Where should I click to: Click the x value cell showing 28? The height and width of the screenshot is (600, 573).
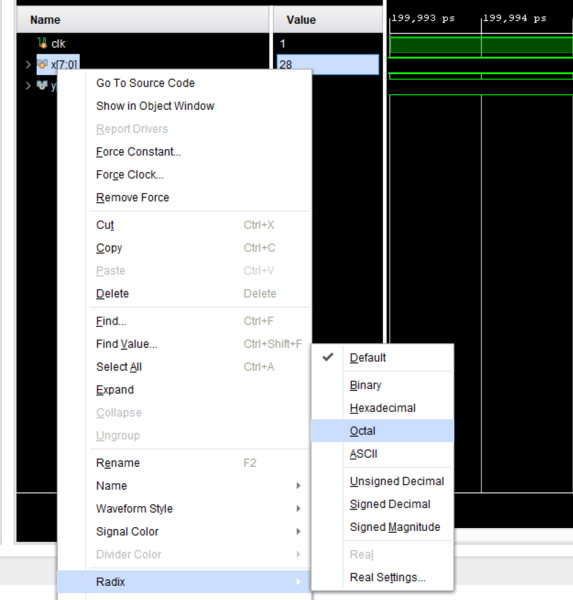point(328,64)
